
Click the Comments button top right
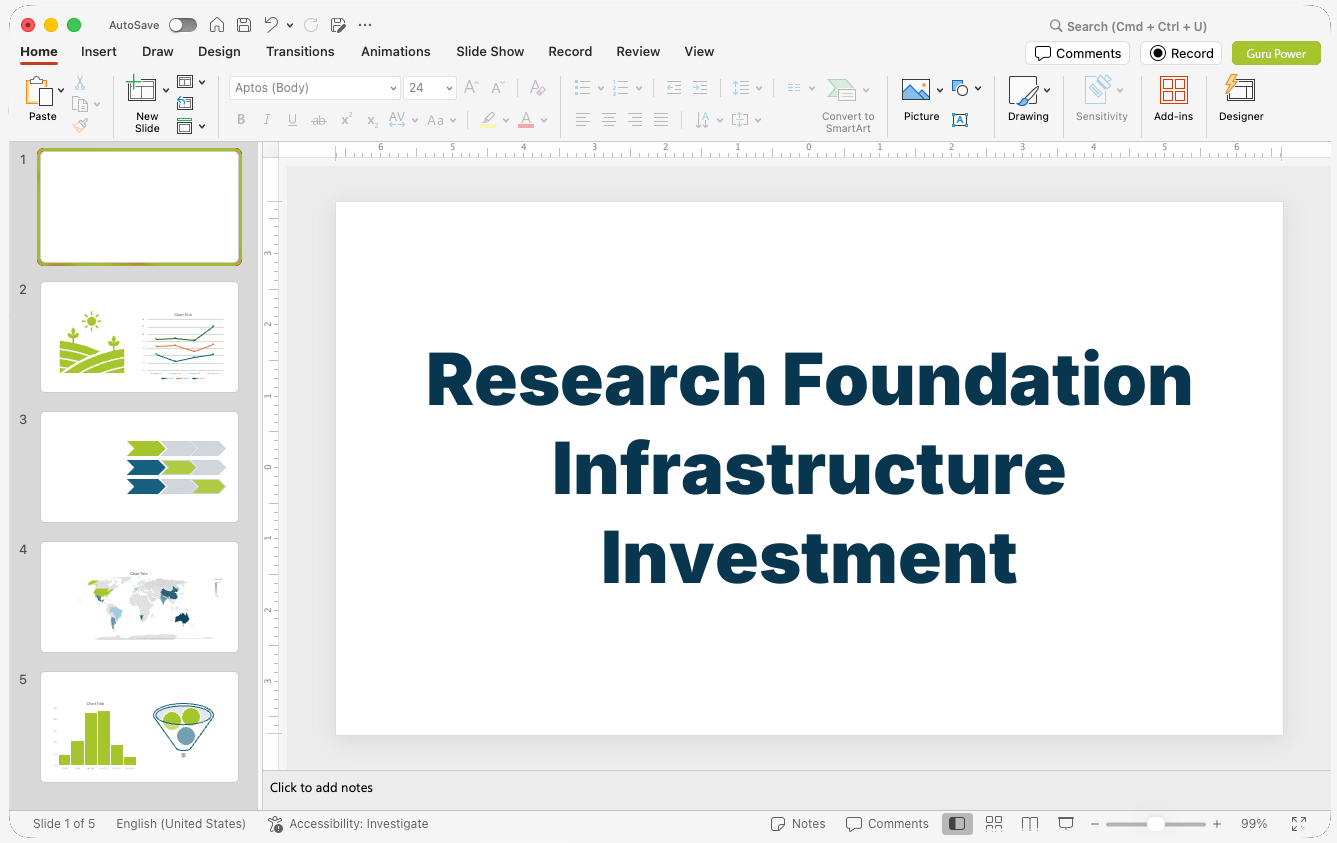[x=1077, y=53]
